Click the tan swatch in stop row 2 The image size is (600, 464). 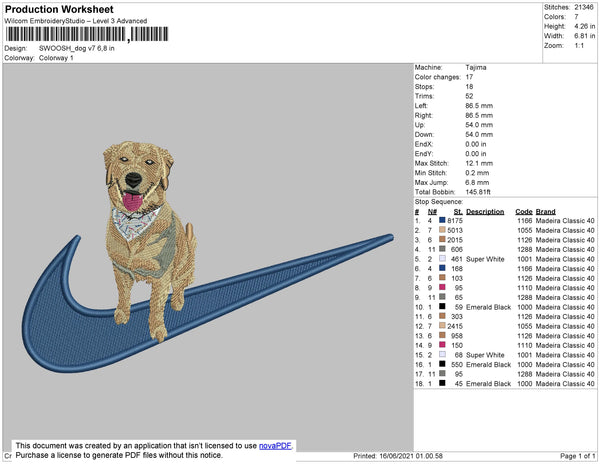442,230
